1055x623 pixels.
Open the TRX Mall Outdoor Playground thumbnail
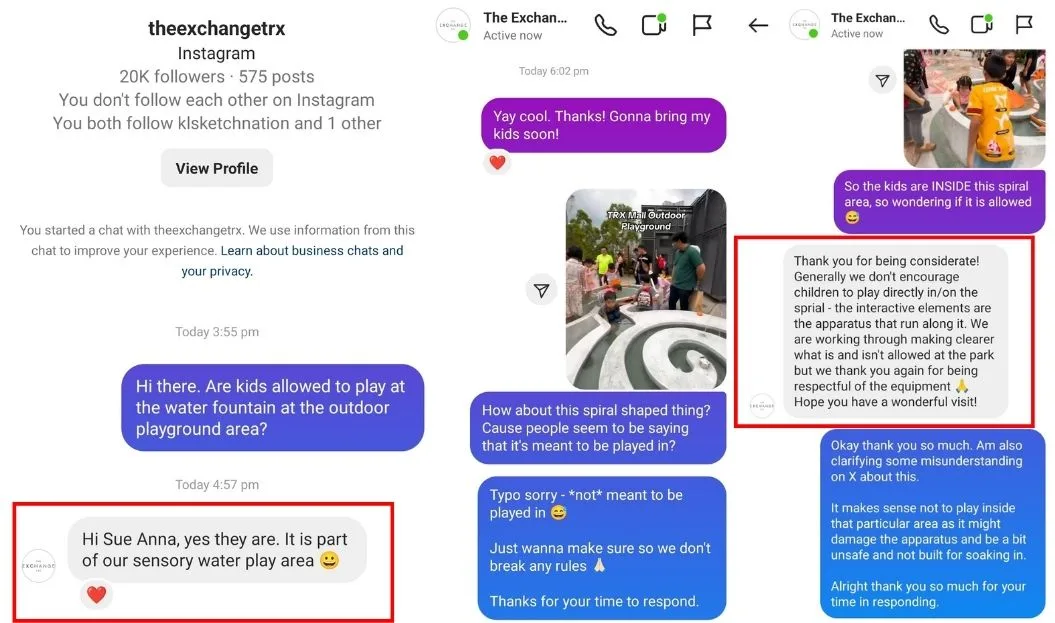click(646, 289)
